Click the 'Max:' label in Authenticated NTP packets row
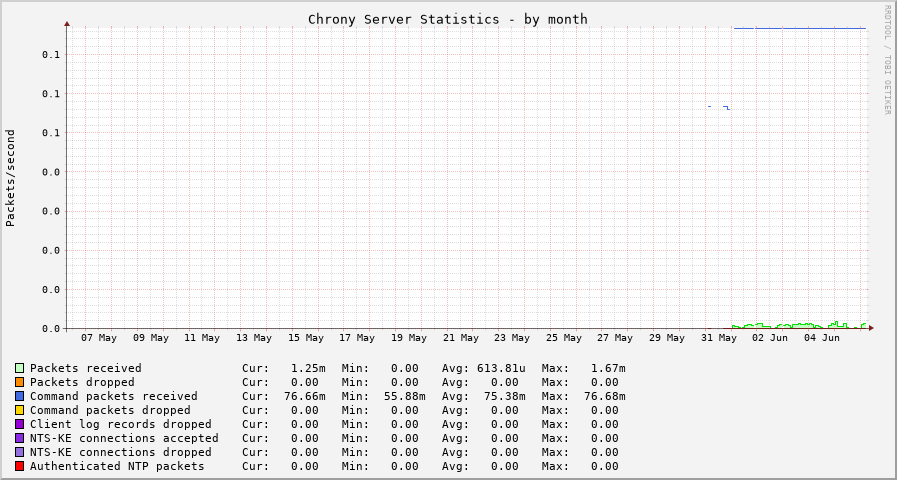The width and height of the screenshot is (897, 480). [x=555, y=466]
